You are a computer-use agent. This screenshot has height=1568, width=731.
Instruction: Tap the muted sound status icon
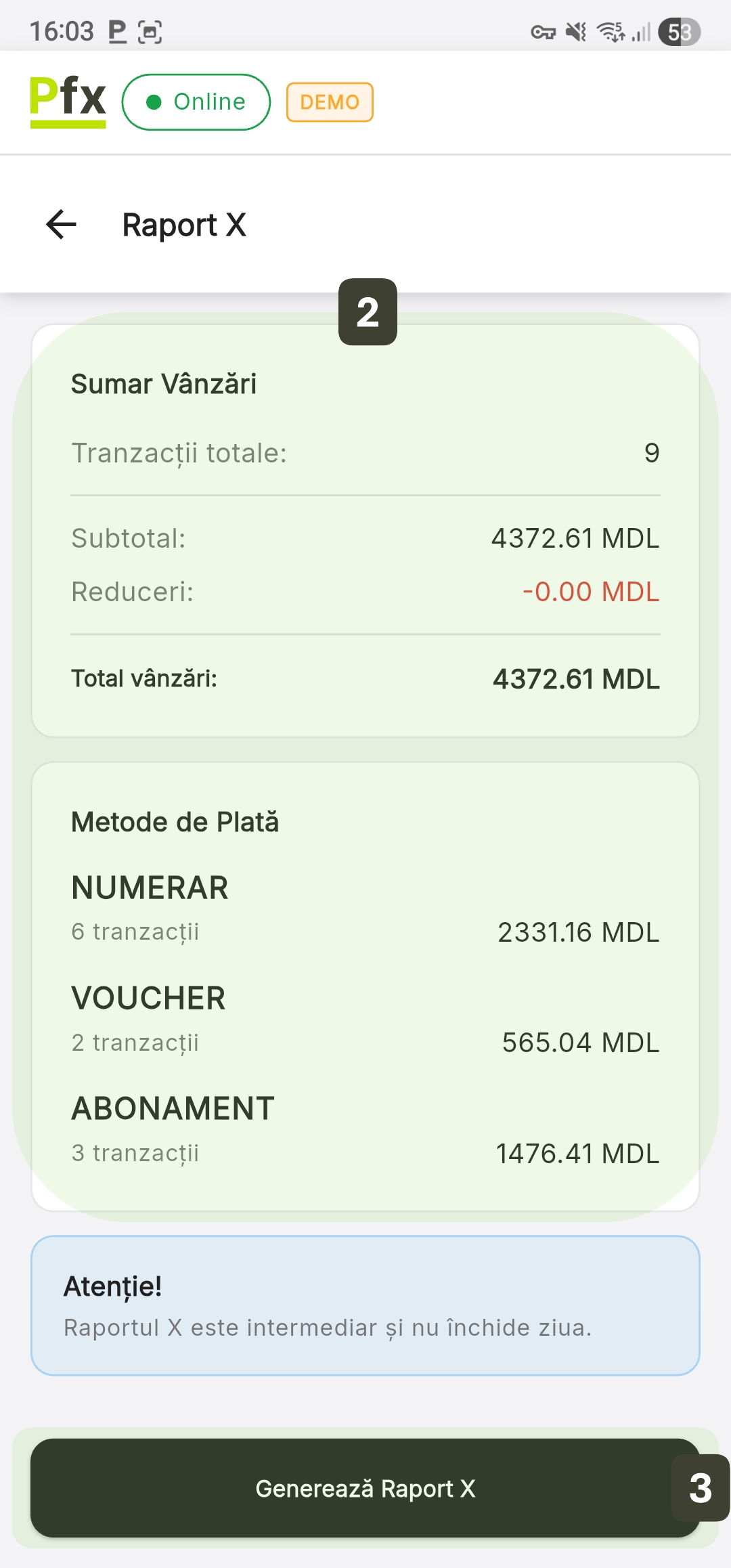[x=577, y=32]
